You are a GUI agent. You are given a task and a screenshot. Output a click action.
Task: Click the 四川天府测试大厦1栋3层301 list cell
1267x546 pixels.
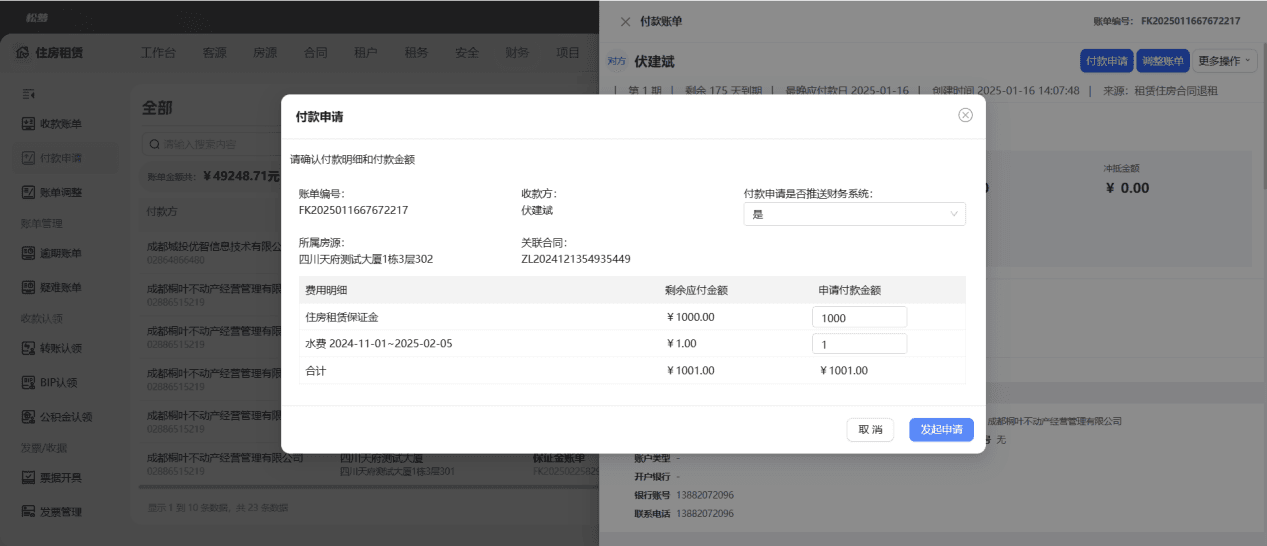coord(398,471)
